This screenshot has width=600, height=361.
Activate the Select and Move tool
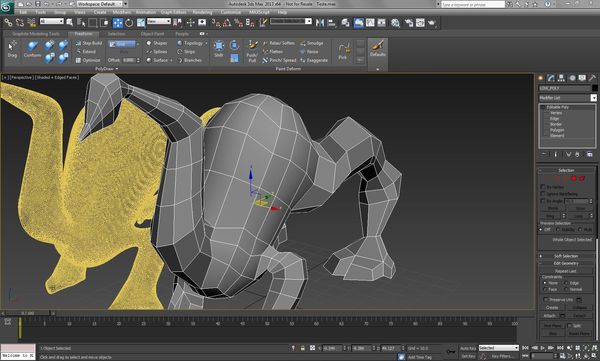(x=118, y=23)
